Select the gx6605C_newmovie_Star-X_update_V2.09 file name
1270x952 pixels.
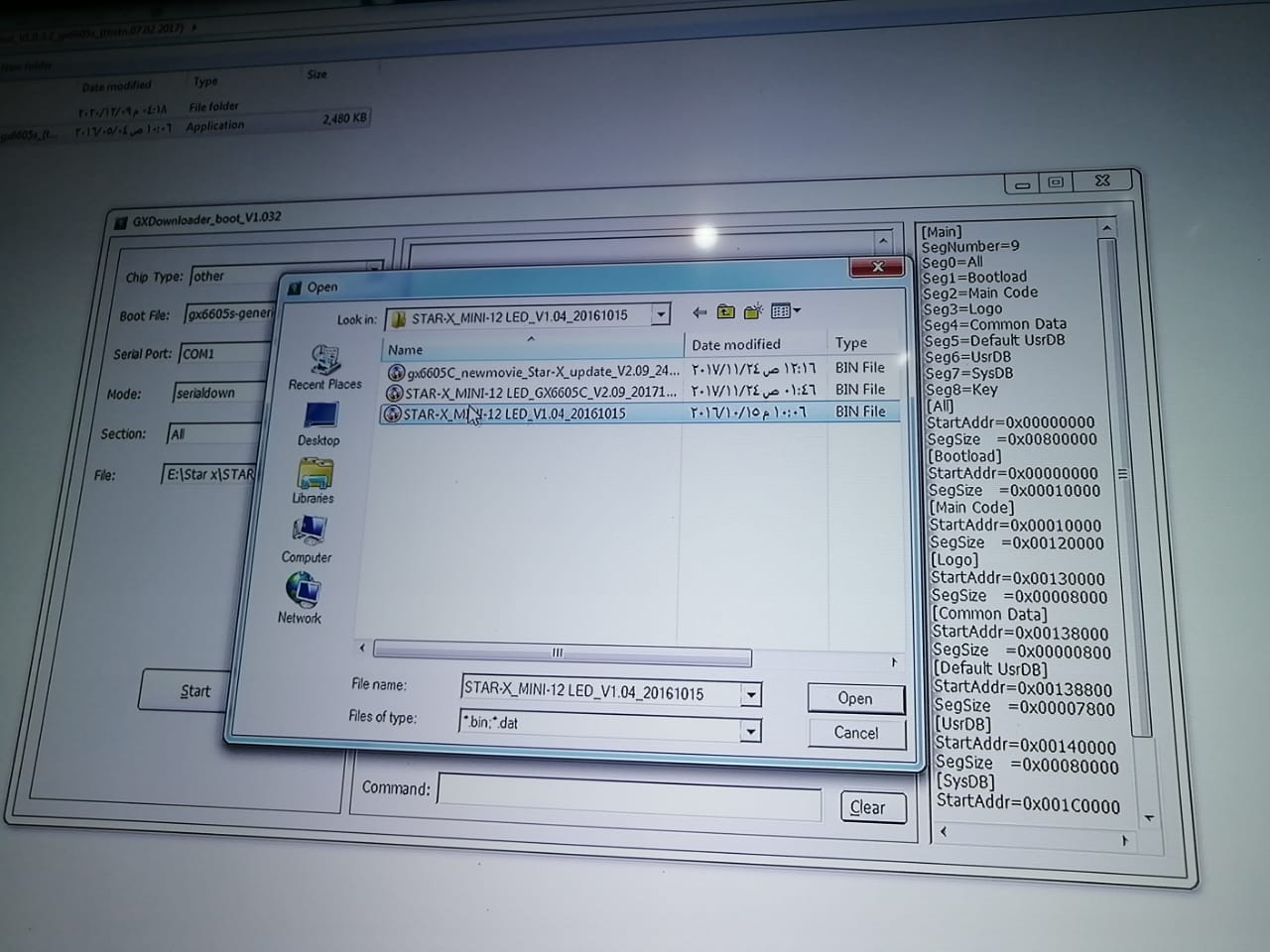click(544, 372)
